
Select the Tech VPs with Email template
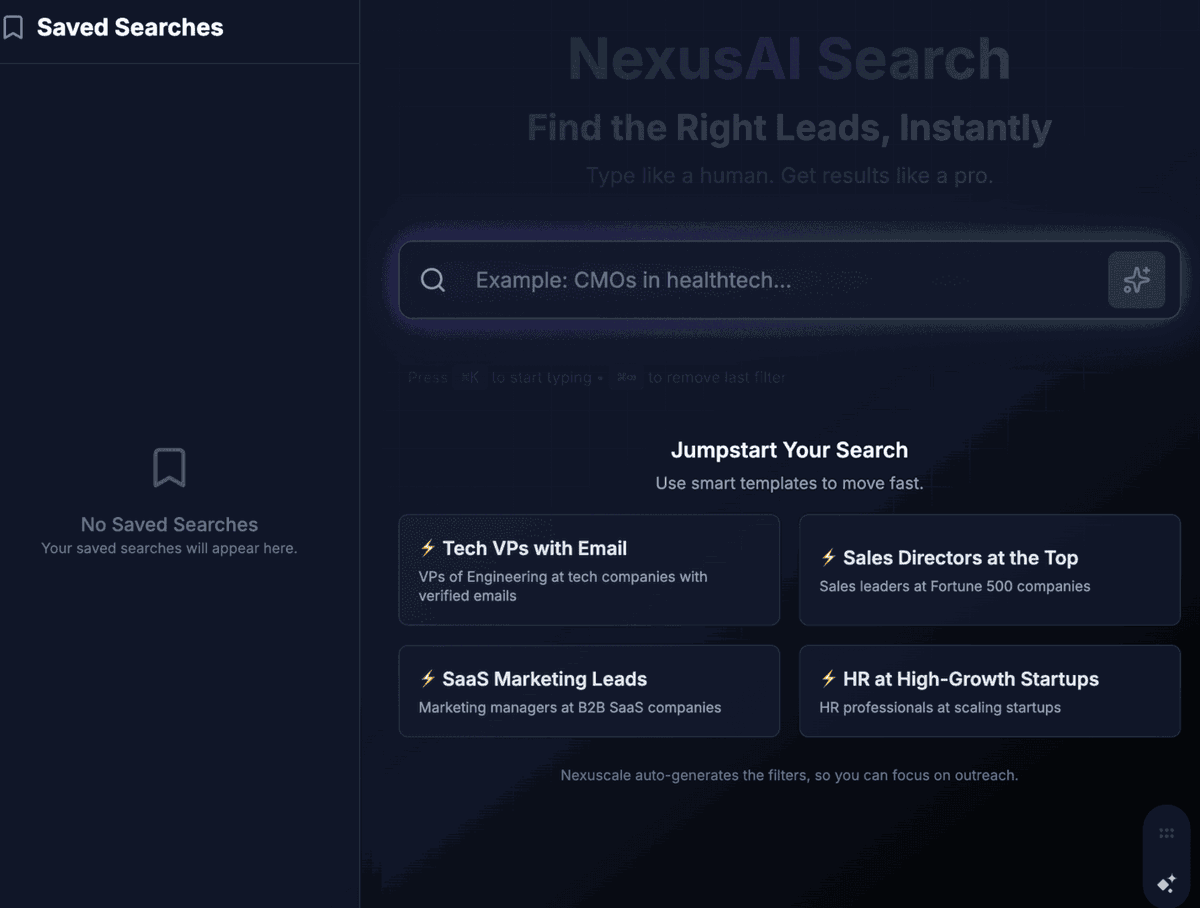point(589,570)
